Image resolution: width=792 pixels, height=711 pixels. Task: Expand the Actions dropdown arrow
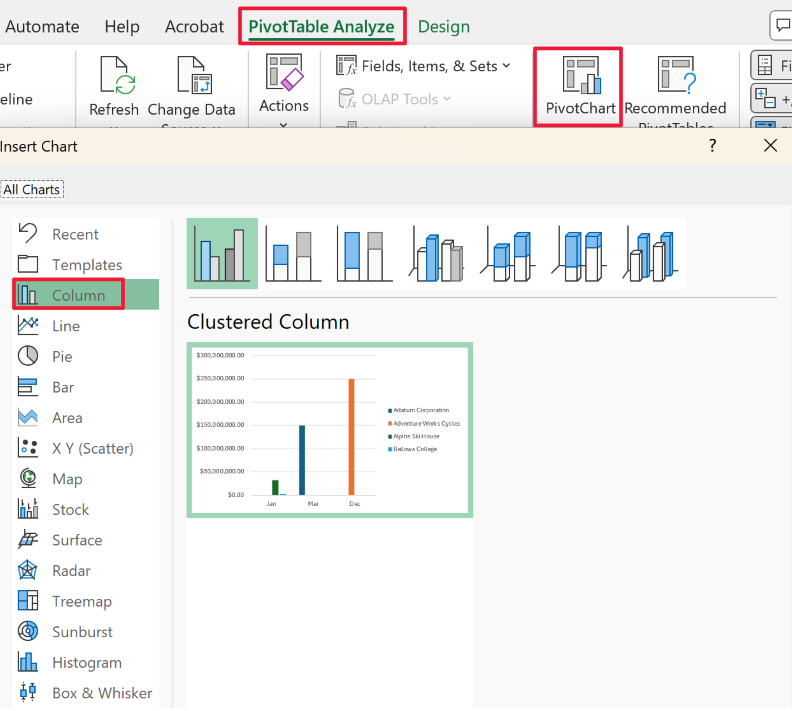(x=283, y=125)
